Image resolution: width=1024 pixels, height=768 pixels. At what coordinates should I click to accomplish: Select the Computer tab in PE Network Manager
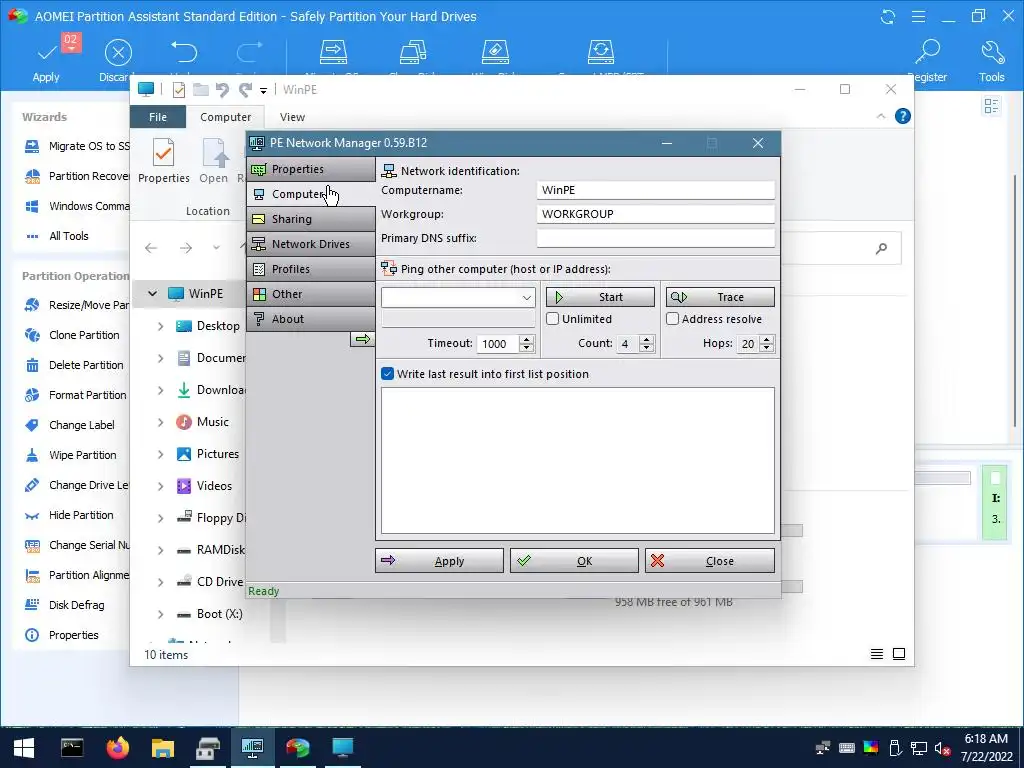(311, 194)
